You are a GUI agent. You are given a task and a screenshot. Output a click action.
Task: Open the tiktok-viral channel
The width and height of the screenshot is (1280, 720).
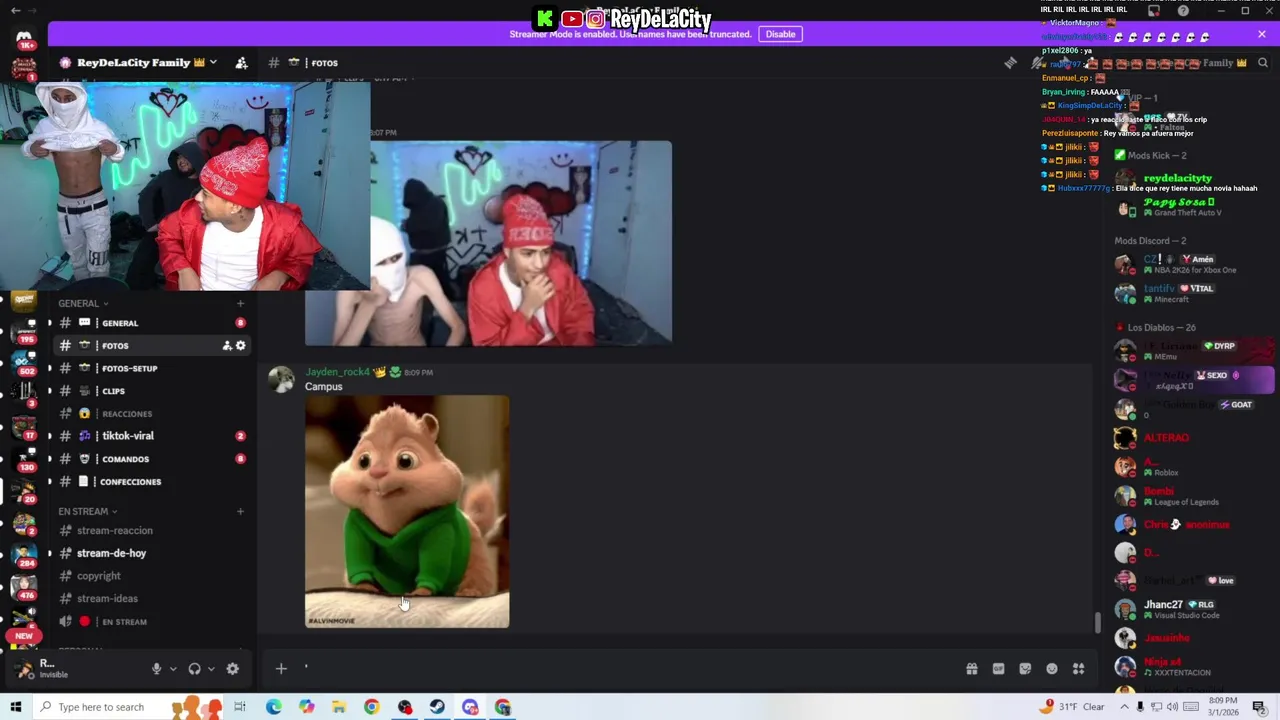(150, 436)
